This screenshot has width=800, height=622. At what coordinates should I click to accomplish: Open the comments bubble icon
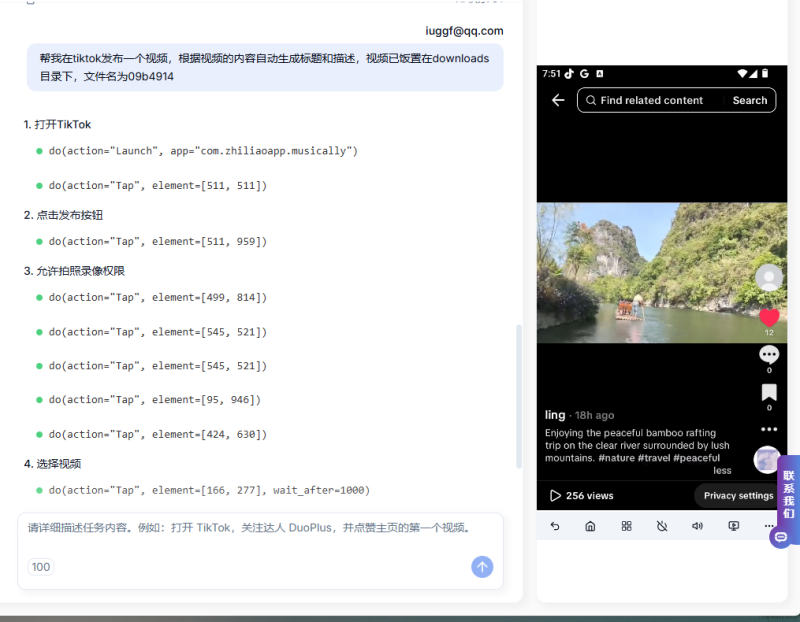[x=768, y=355]
